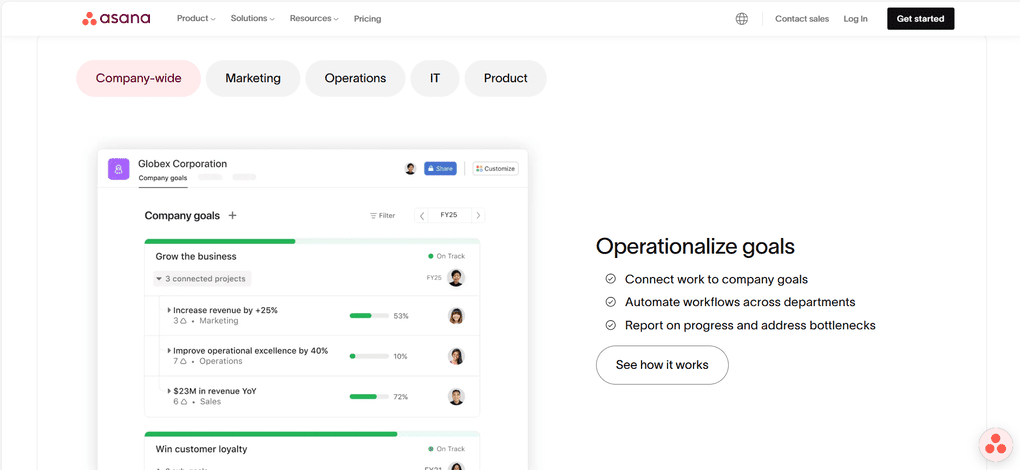Click the Win customer loyalty goal title
This screenshot has height=470, width=1020.
201,449
